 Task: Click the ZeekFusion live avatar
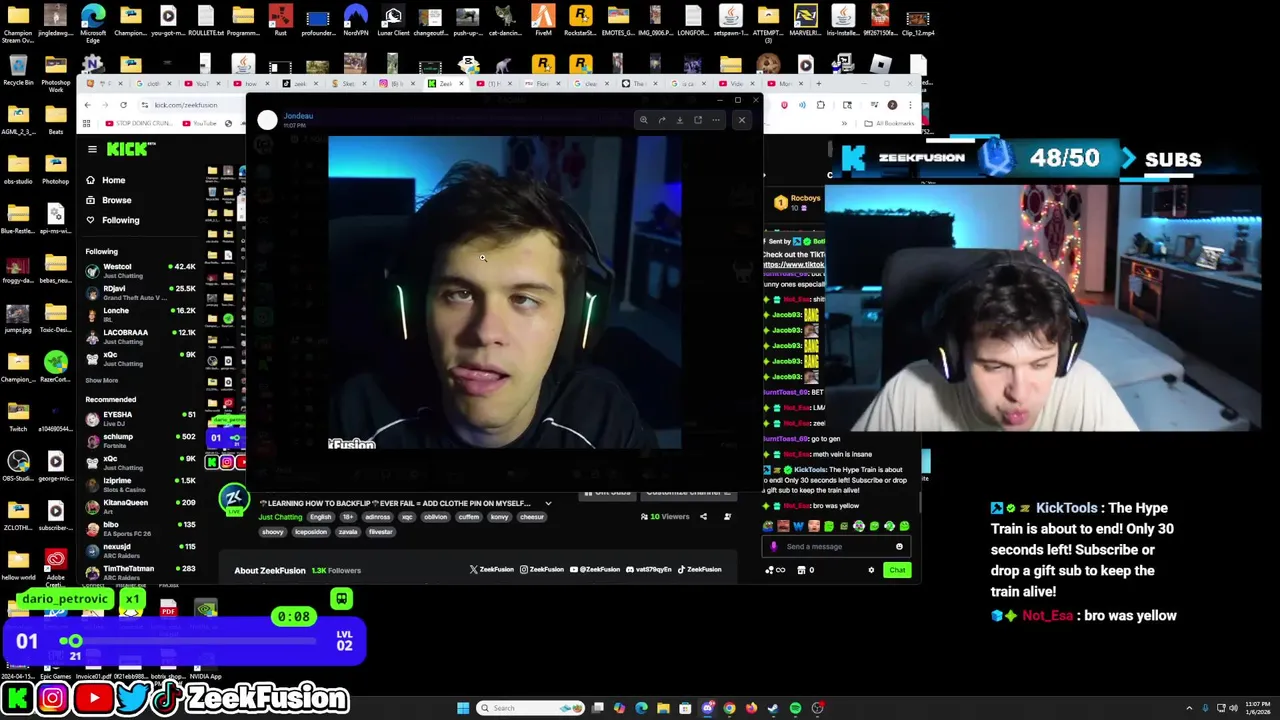pos(233,498)
